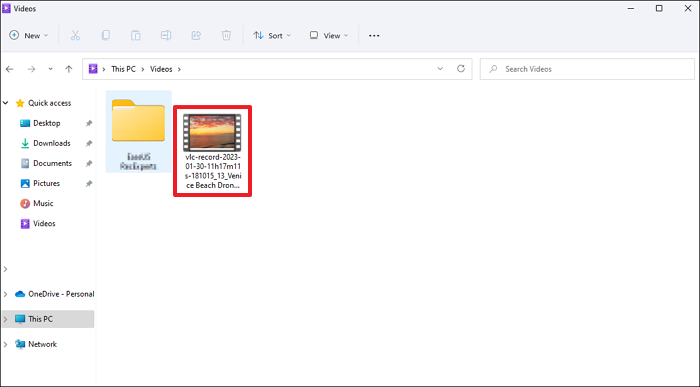Open Documents from Quick access
700x387 pixels.
pyautogui.click(x=52, y=163)
